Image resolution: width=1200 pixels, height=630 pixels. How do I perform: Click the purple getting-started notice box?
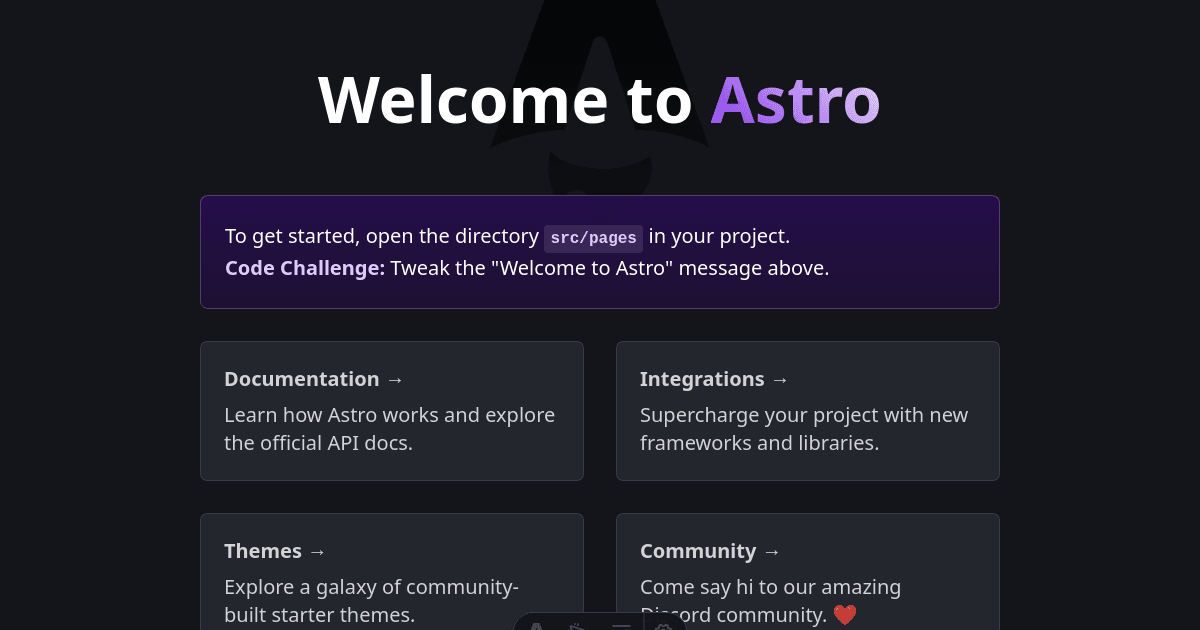(x=600, y=251)
